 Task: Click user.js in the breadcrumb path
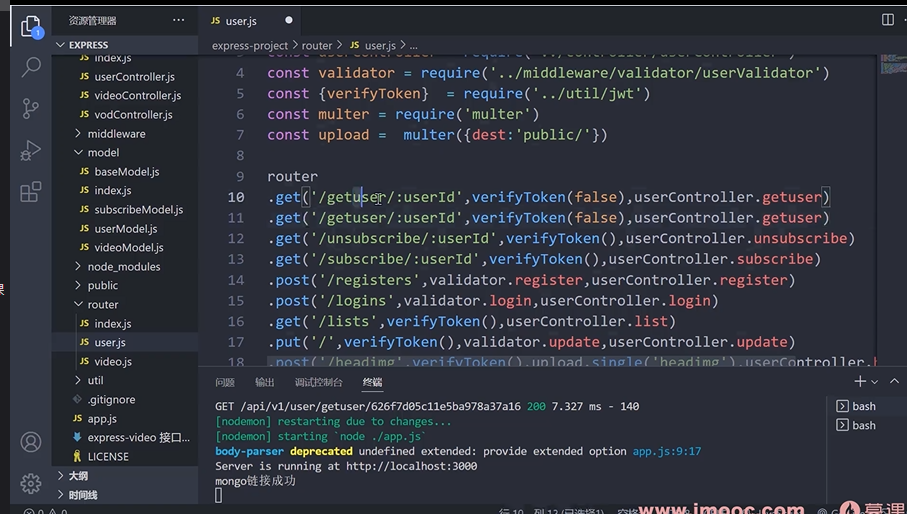(380, 45)
